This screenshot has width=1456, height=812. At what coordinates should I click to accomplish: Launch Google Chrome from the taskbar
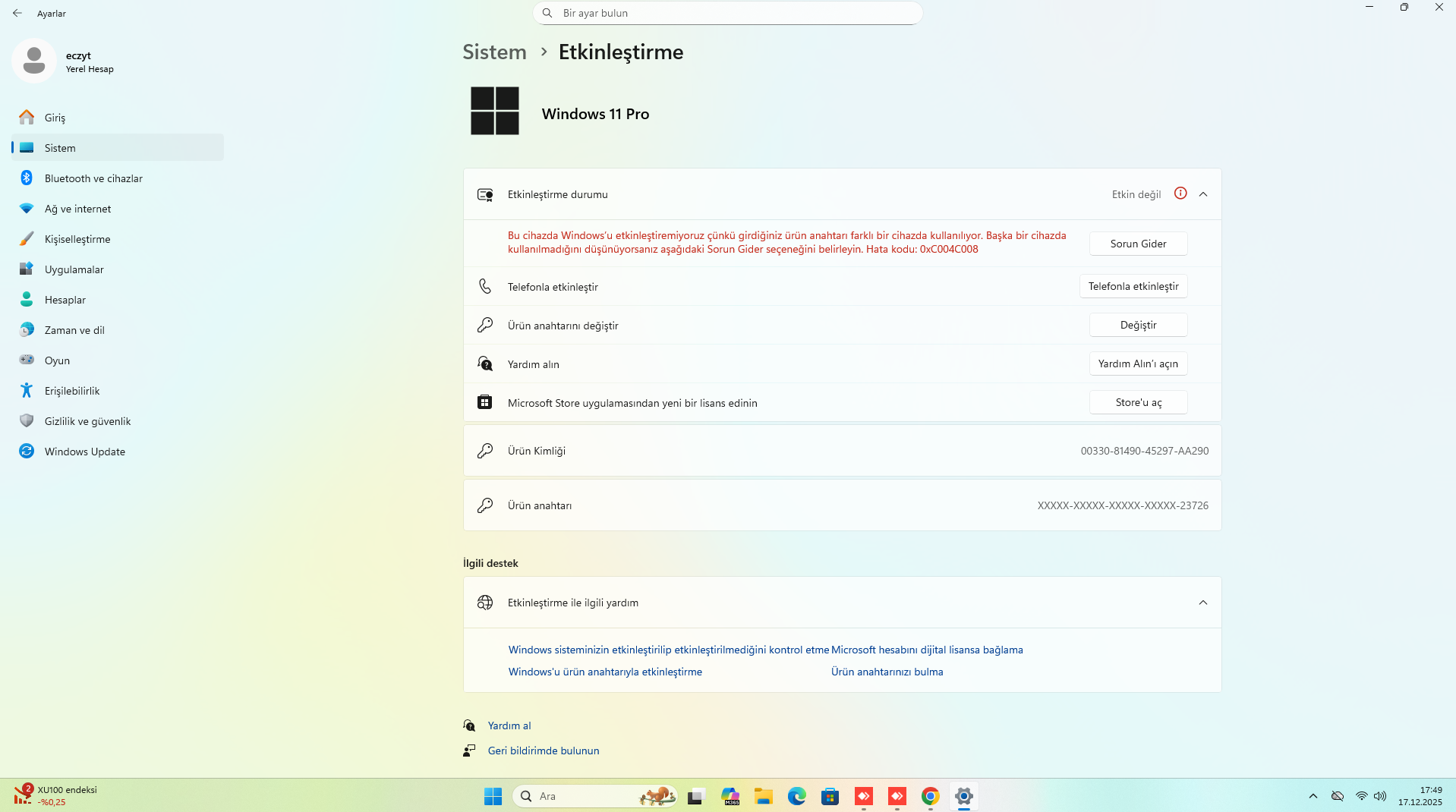pyautogui.click(x=931, y=796)
